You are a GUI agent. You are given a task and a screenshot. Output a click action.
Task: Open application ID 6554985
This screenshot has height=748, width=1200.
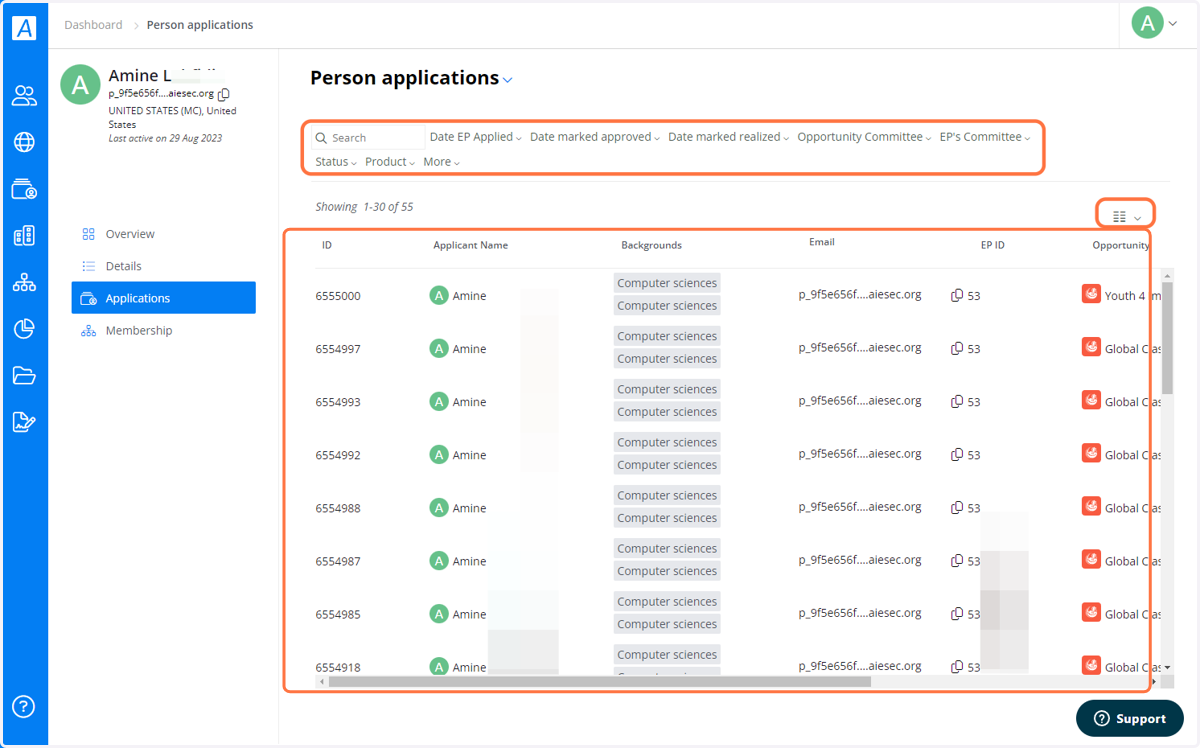(338, 614)
